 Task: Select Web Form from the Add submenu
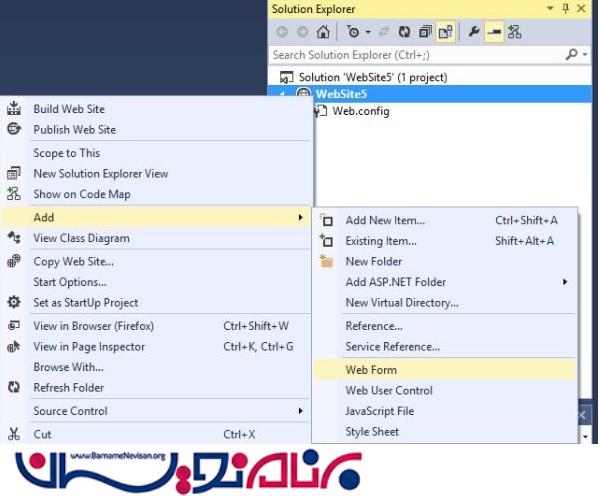tap(371, 370)
